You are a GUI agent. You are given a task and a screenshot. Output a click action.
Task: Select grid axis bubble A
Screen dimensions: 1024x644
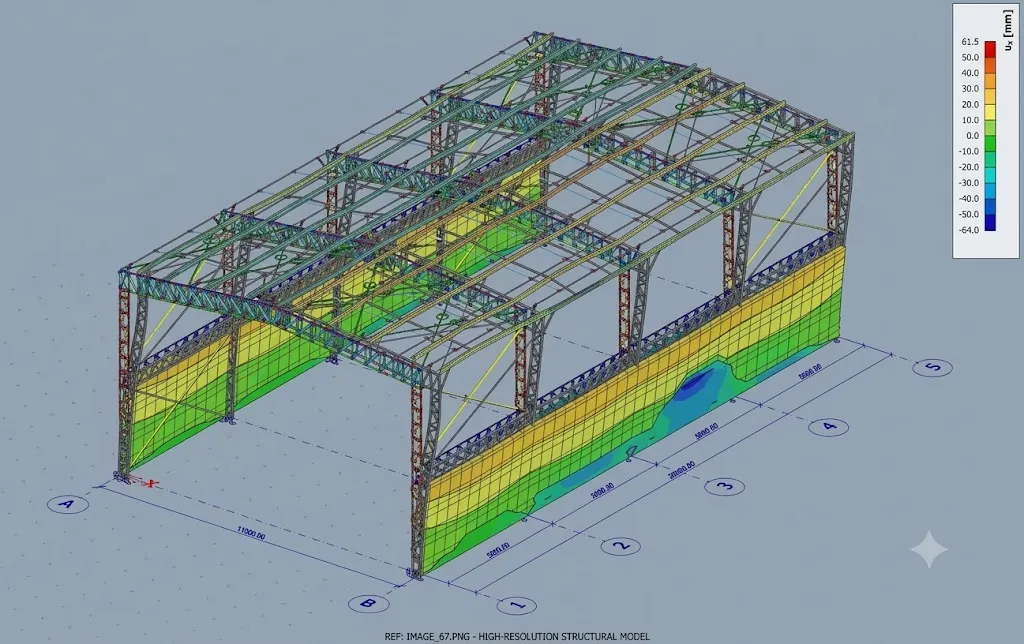[x=67, y=504]
